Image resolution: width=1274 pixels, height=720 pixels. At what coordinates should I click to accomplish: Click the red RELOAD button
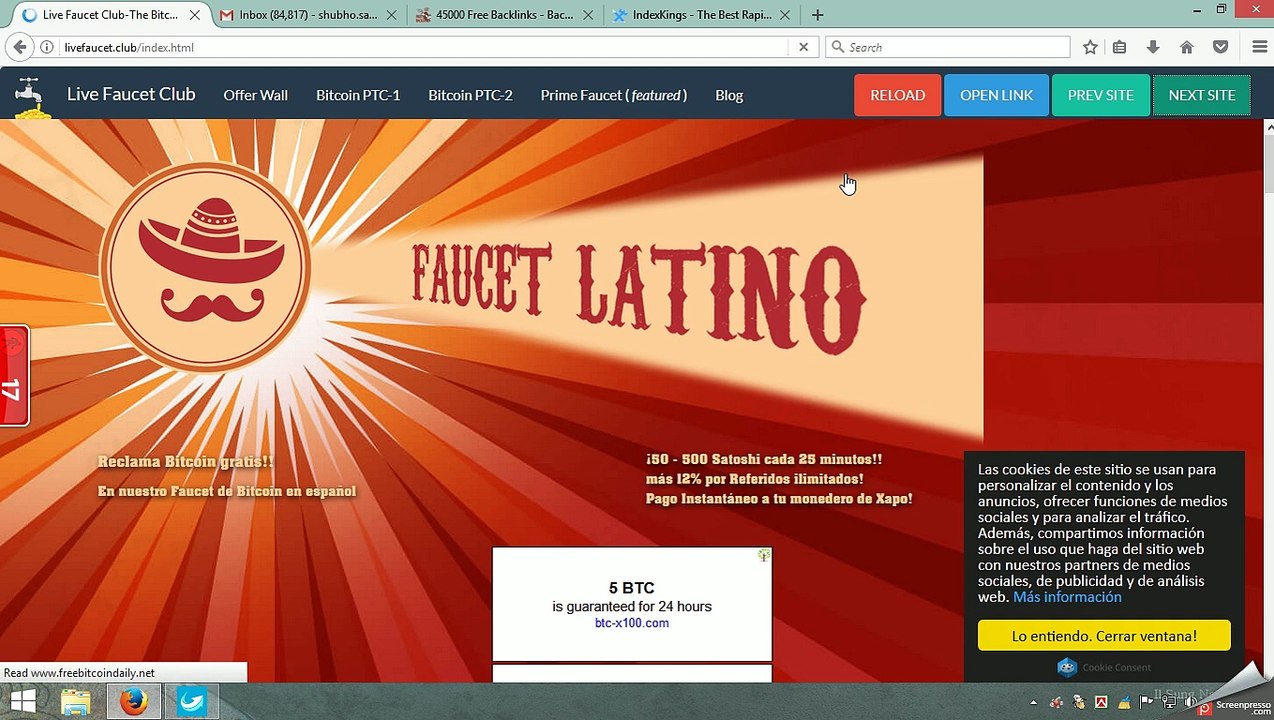click(x=897, y=95)
